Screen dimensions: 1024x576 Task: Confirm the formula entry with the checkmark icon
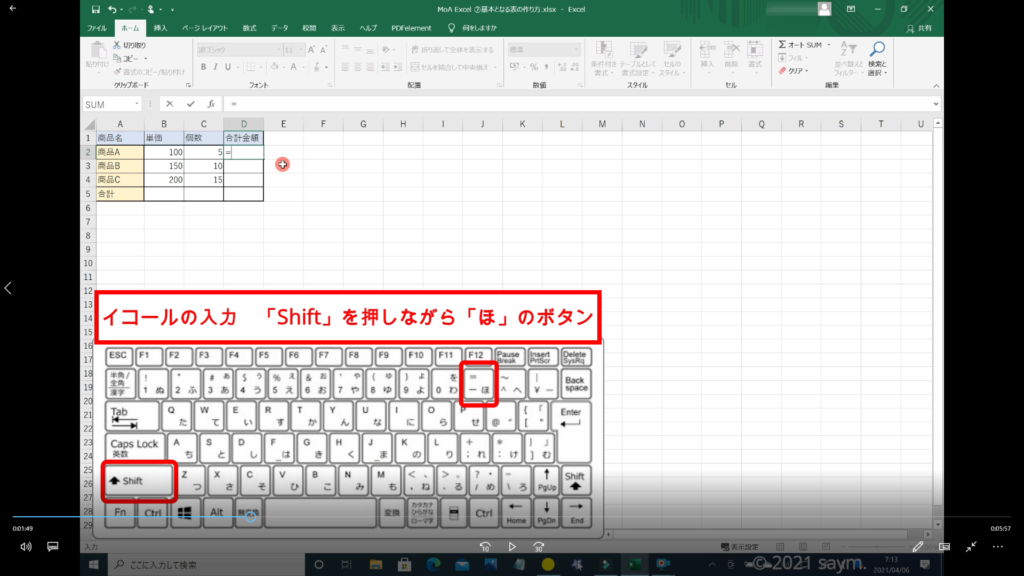(x=190, y=104)
